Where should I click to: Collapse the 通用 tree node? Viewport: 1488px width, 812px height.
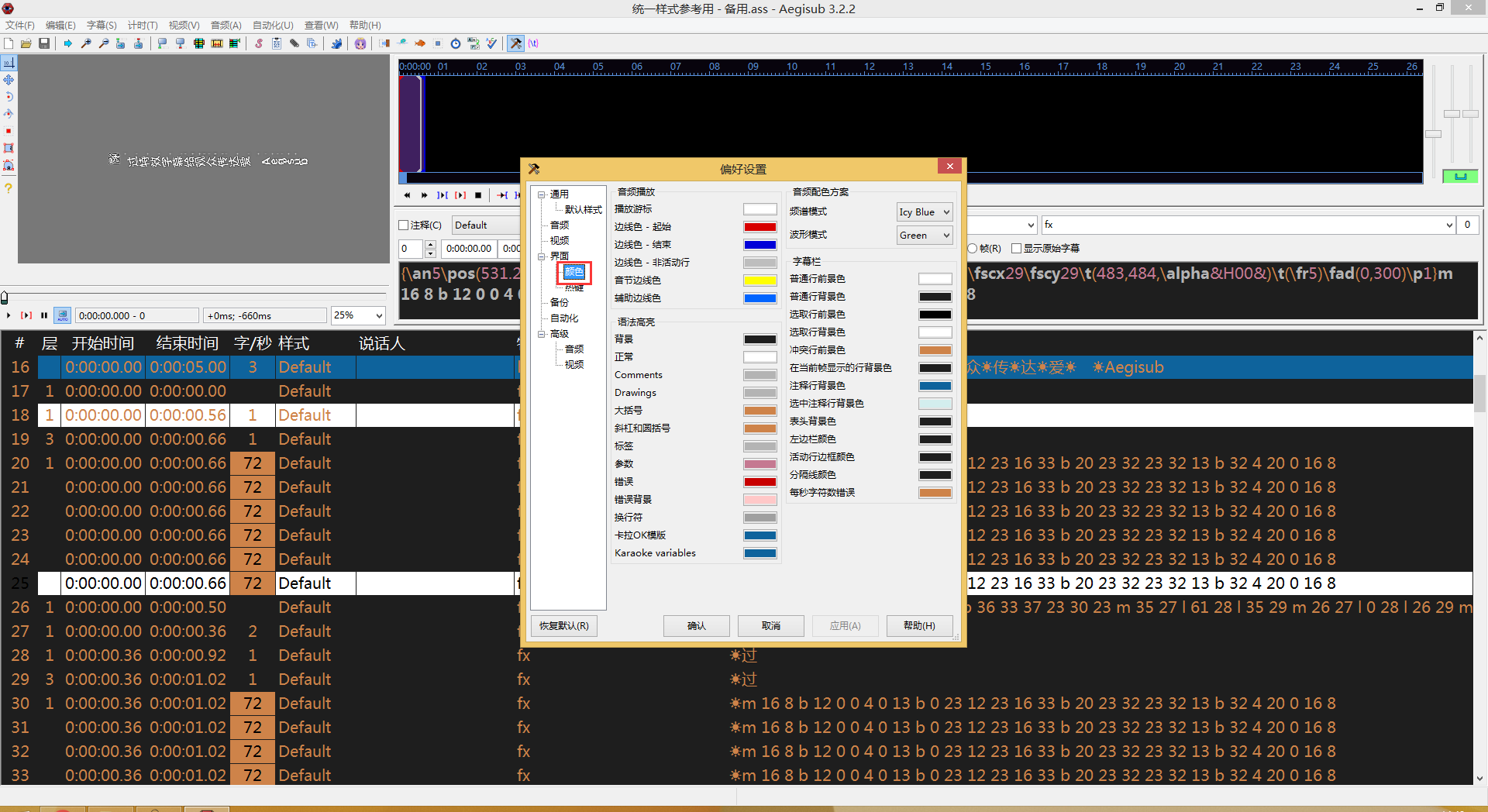point(542,194)
